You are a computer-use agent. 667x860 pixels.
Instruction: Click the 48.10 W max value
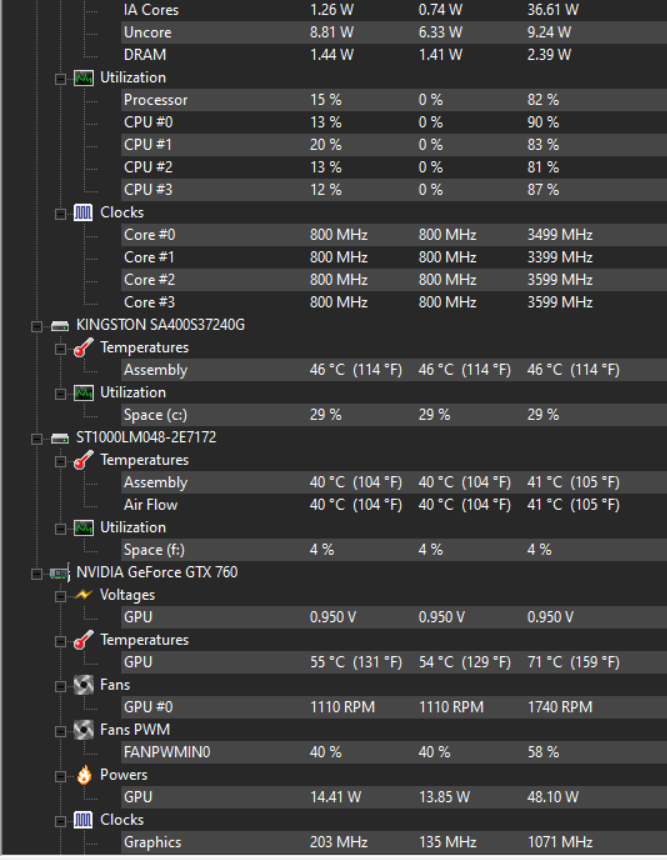553,797
